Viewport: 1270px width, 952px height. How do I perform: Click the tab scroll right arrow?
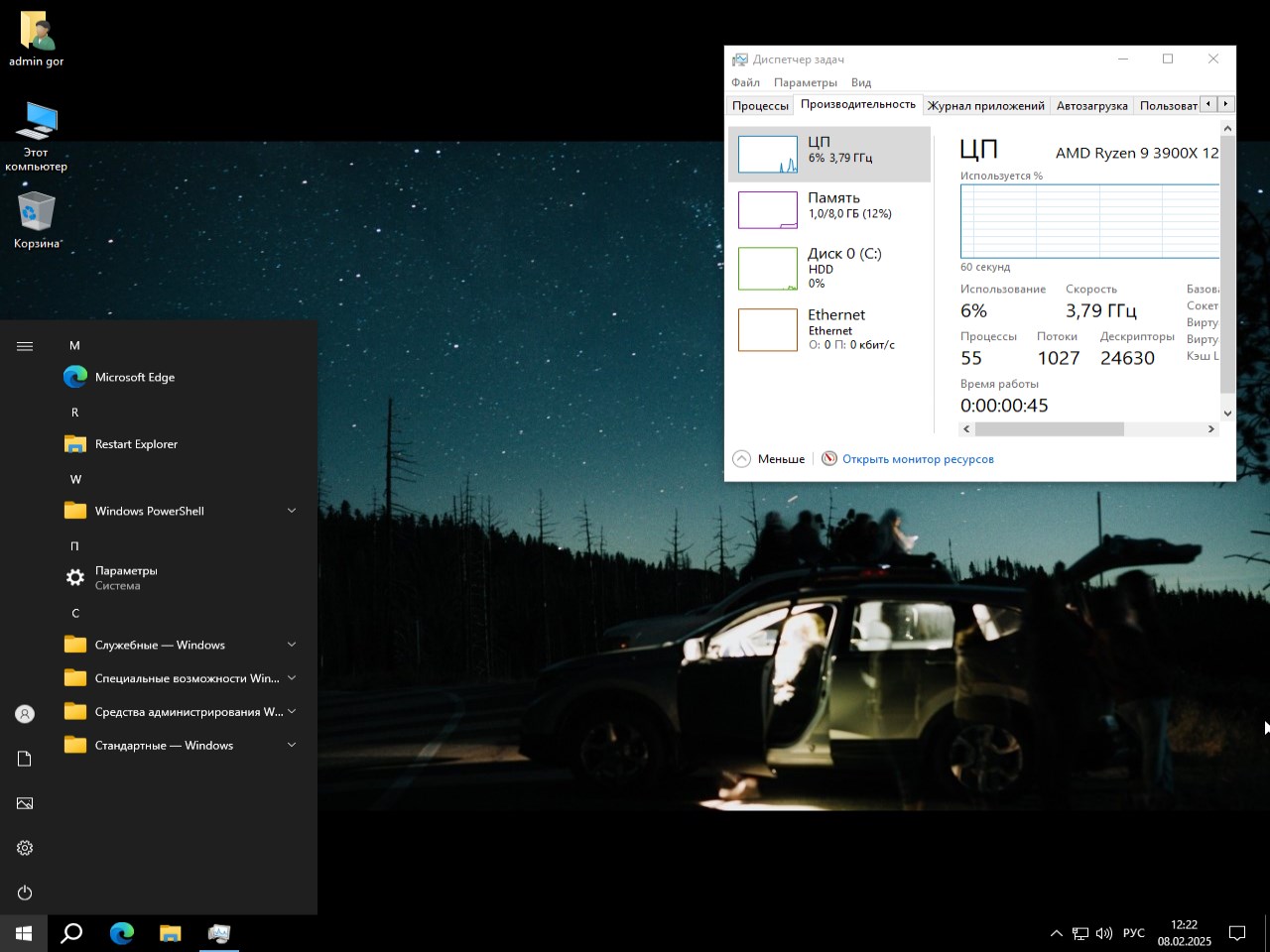pyautogui.click(x=1226, y=103)
